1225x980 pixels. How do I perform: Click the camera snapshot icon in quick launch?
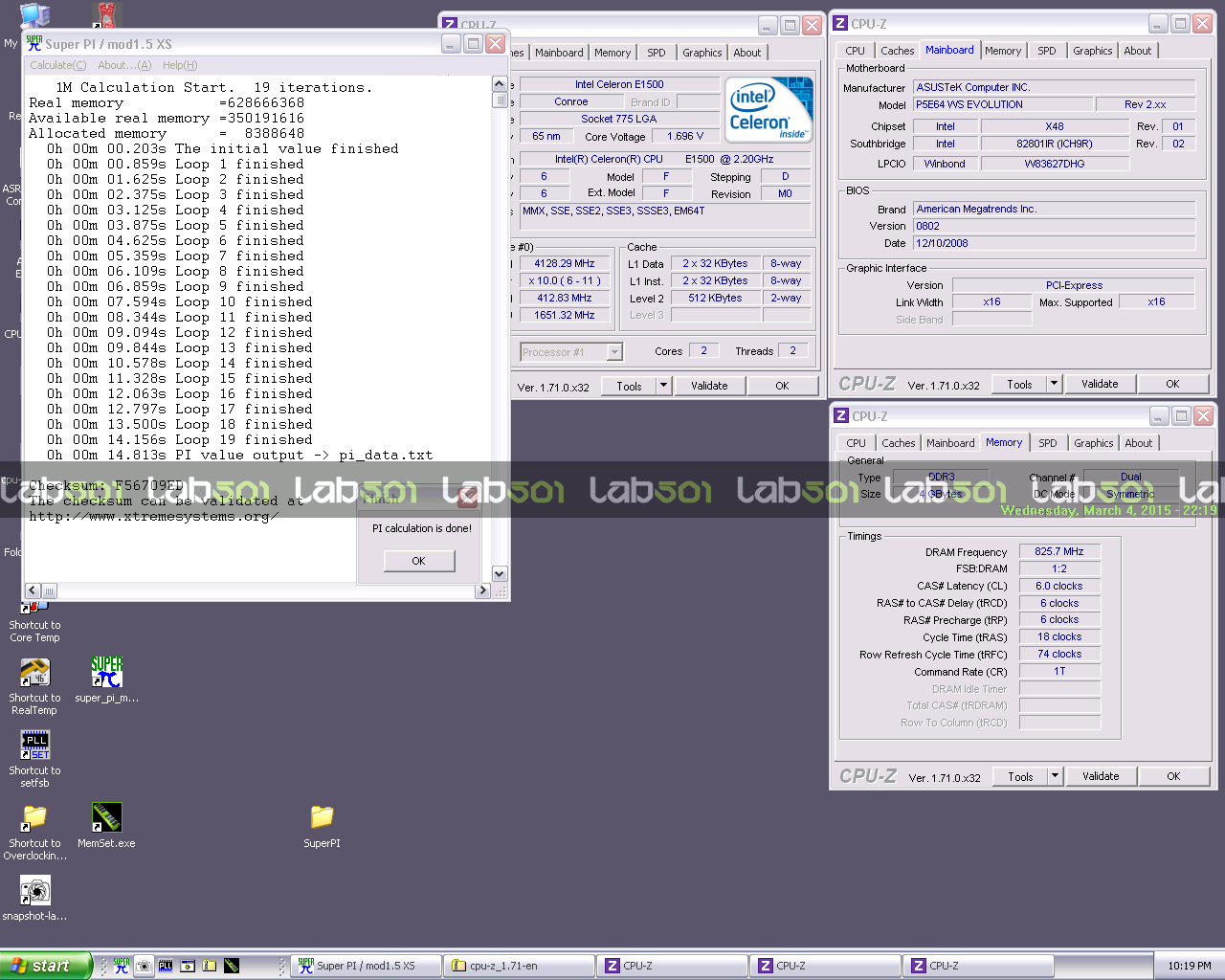[144, 966]
